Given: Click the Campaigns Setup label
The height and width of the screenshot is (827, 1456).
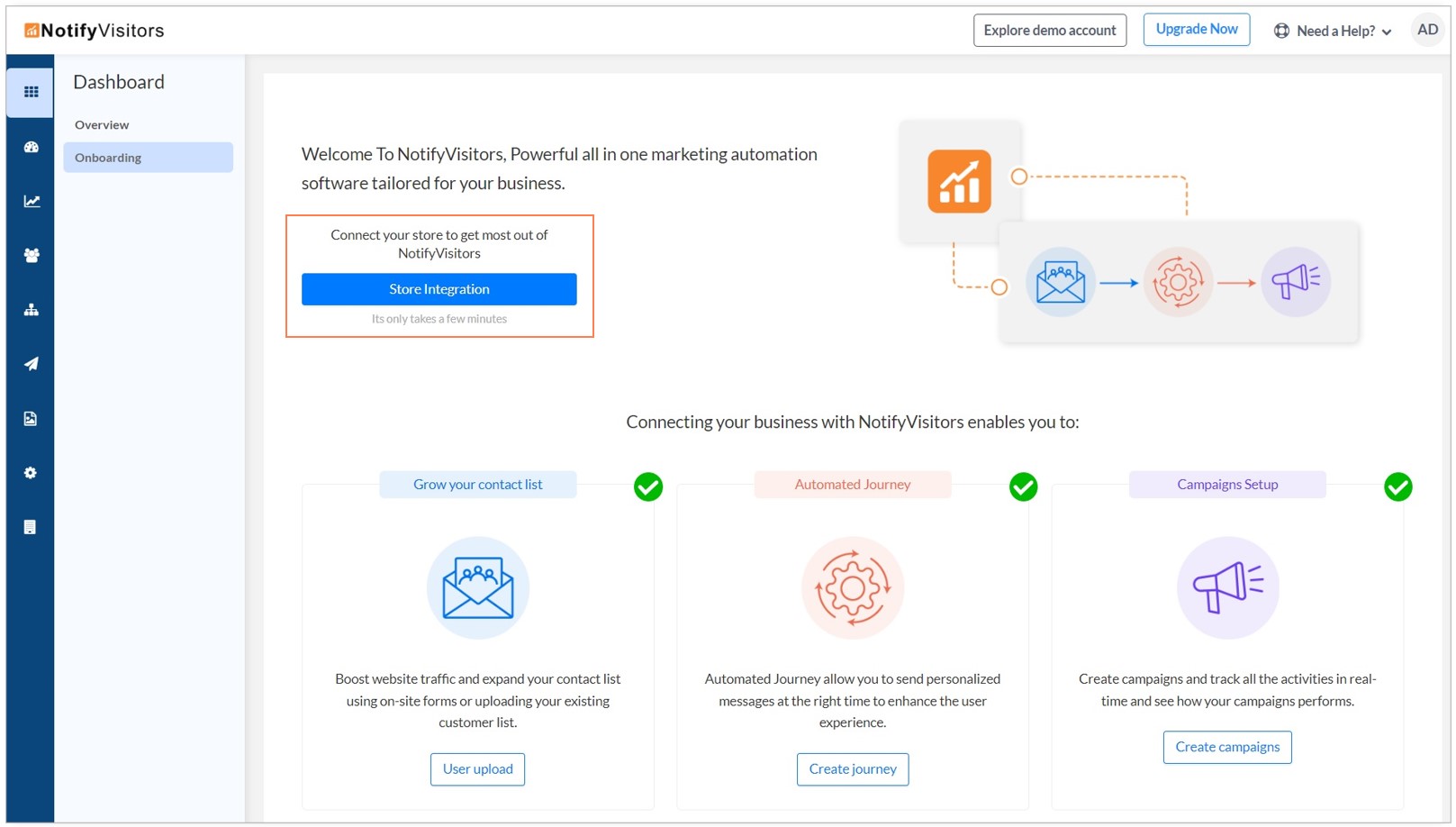Looking at the screenshot, I should click(x=1227, y=485).
